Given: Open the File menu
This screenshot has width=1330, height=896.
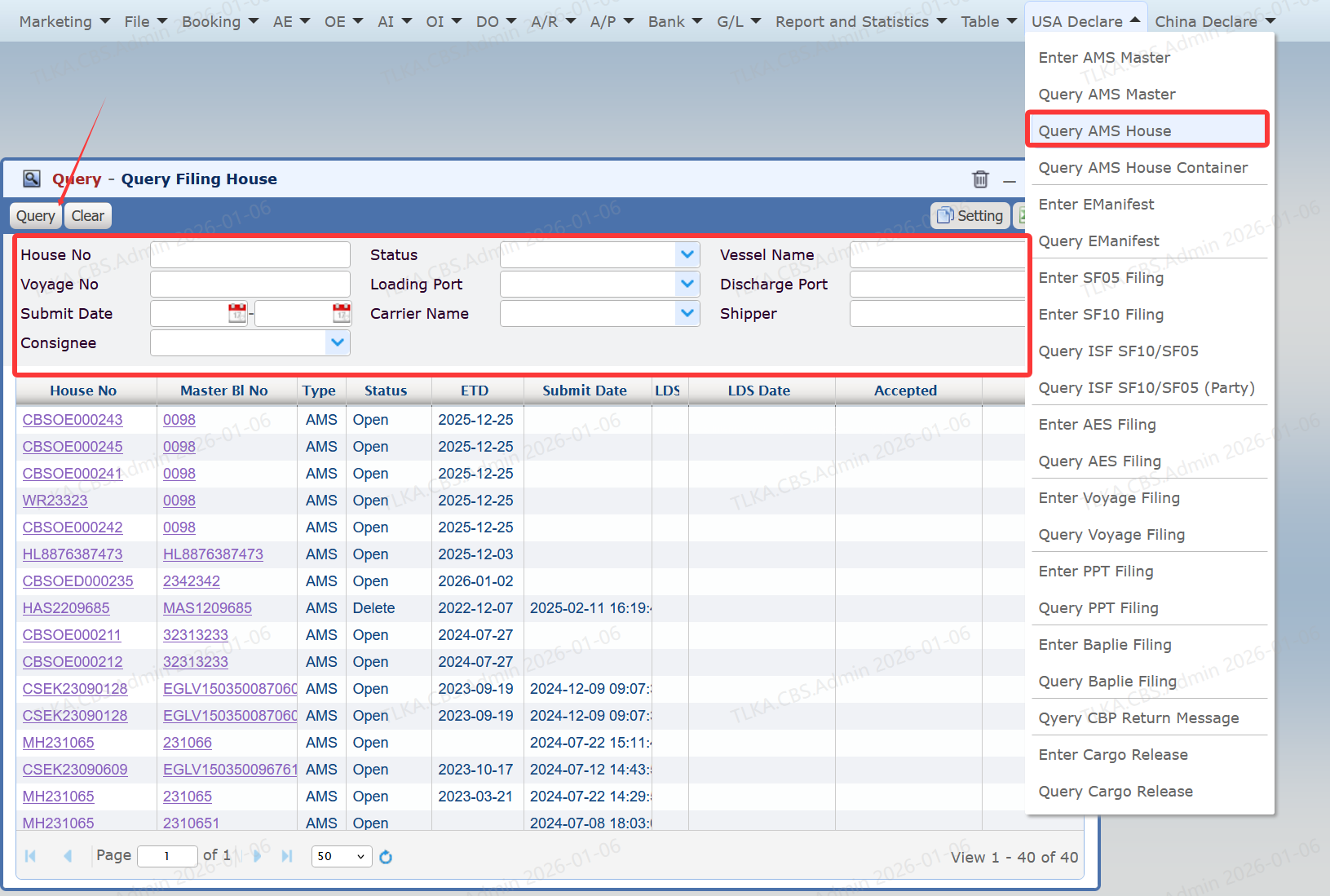Looking at the screenshot, I should (145, 22).
